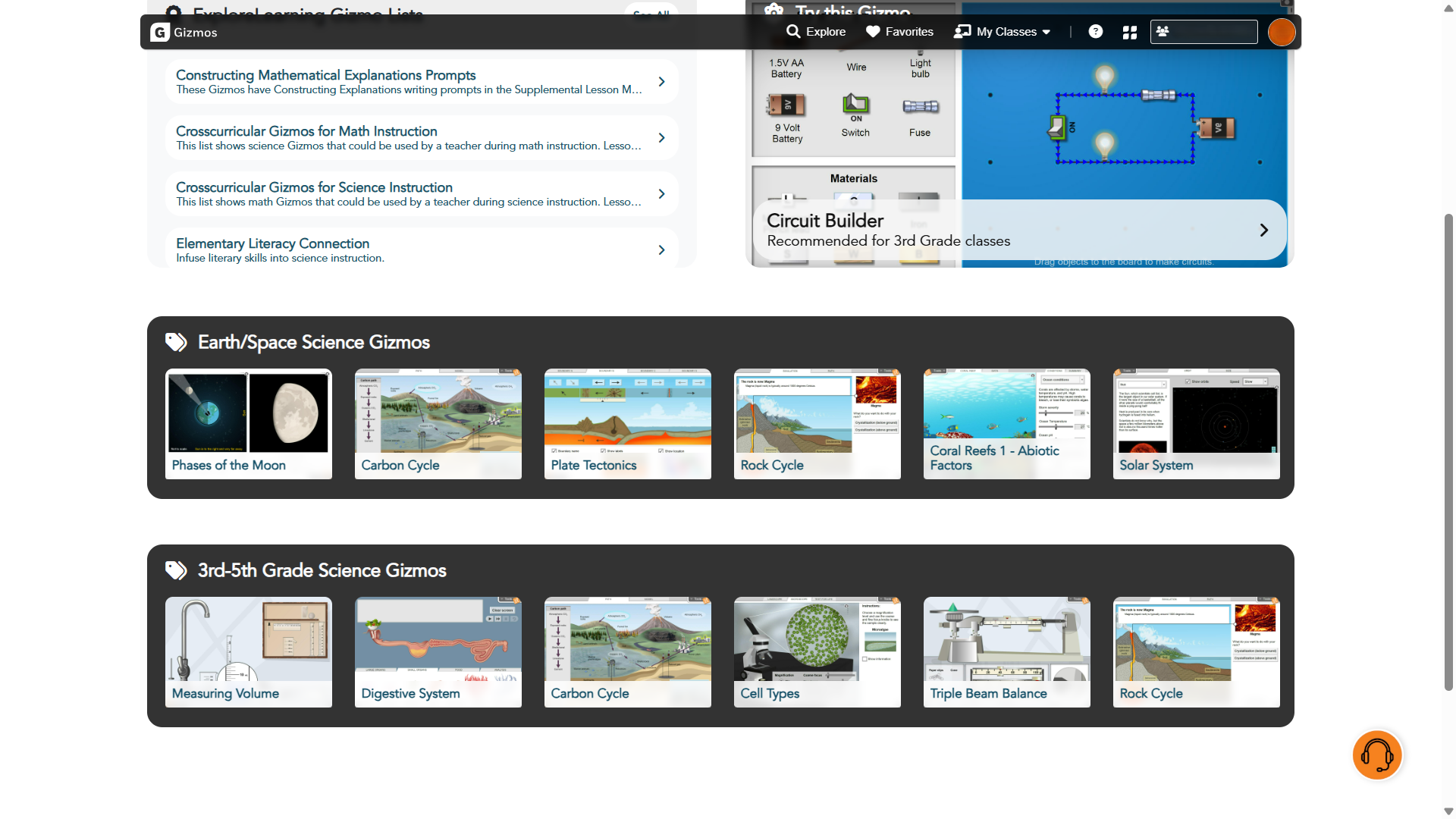This screenshot has width=1456, height=819.
Task: Expand Constructing Mathematical Explanations Prompts chevron
Action: pyautogui.click(x=661, y=82)
